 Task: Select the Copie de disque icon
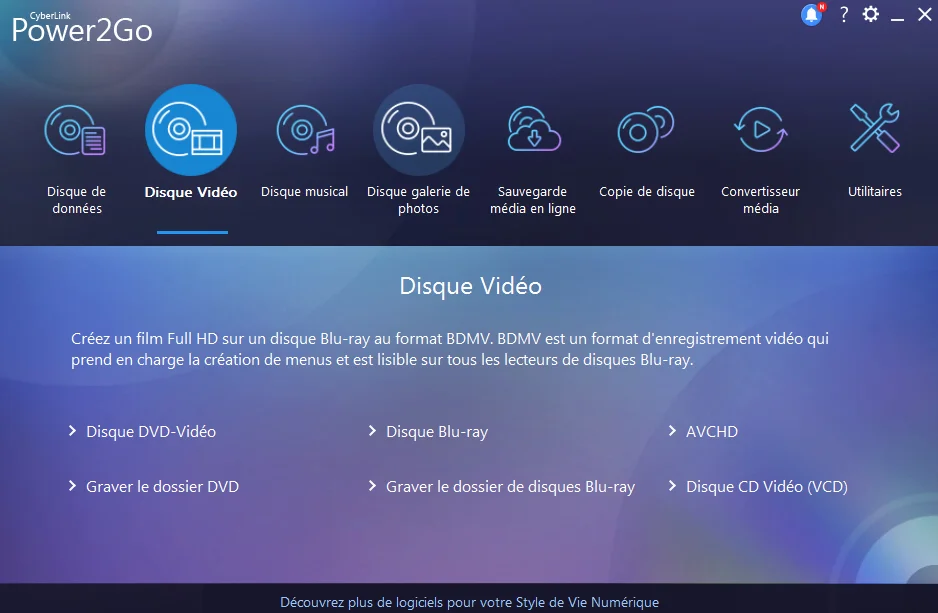click(646, 129)
